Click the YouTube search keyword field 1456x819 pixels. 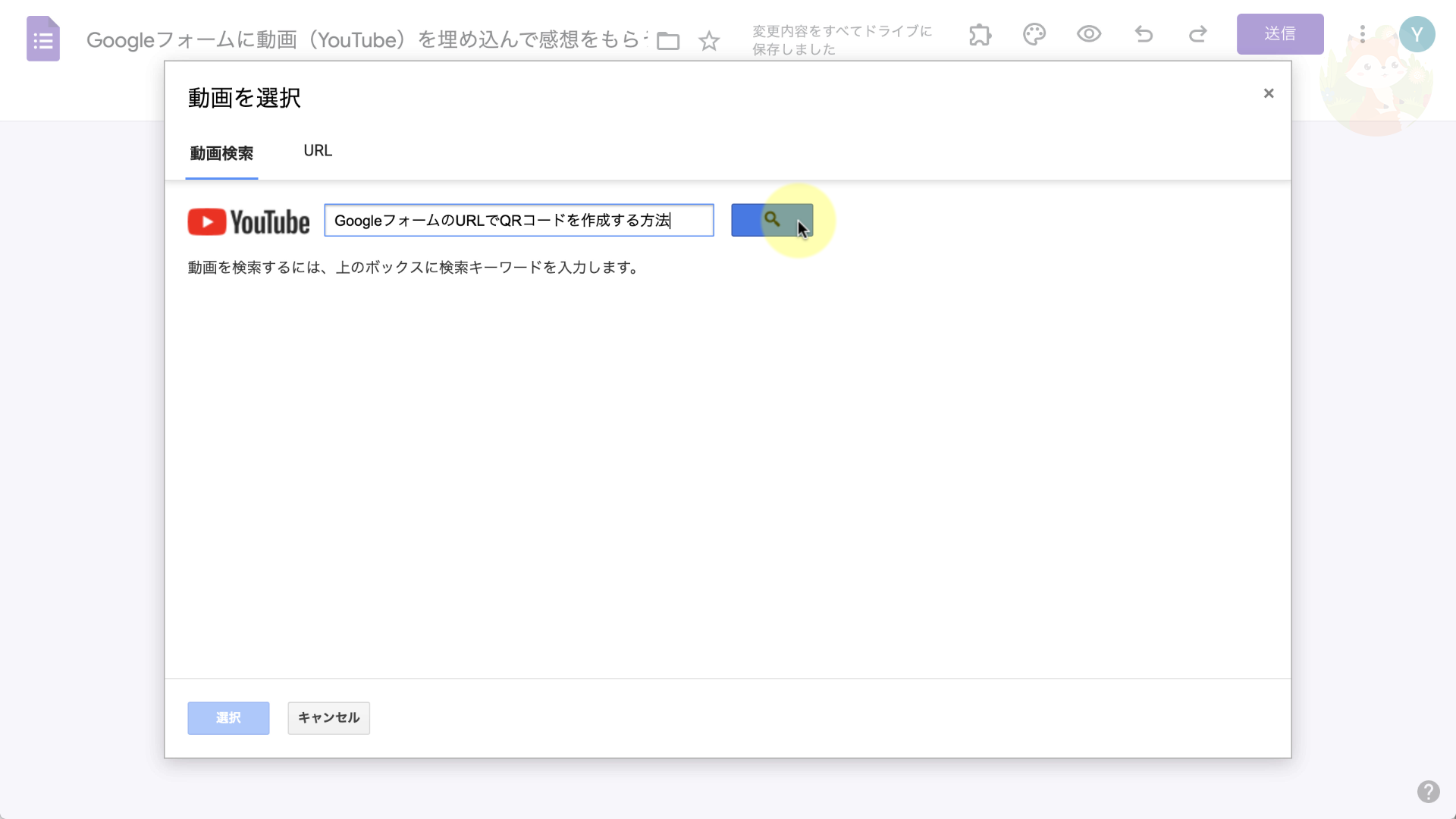pos(519,220)
